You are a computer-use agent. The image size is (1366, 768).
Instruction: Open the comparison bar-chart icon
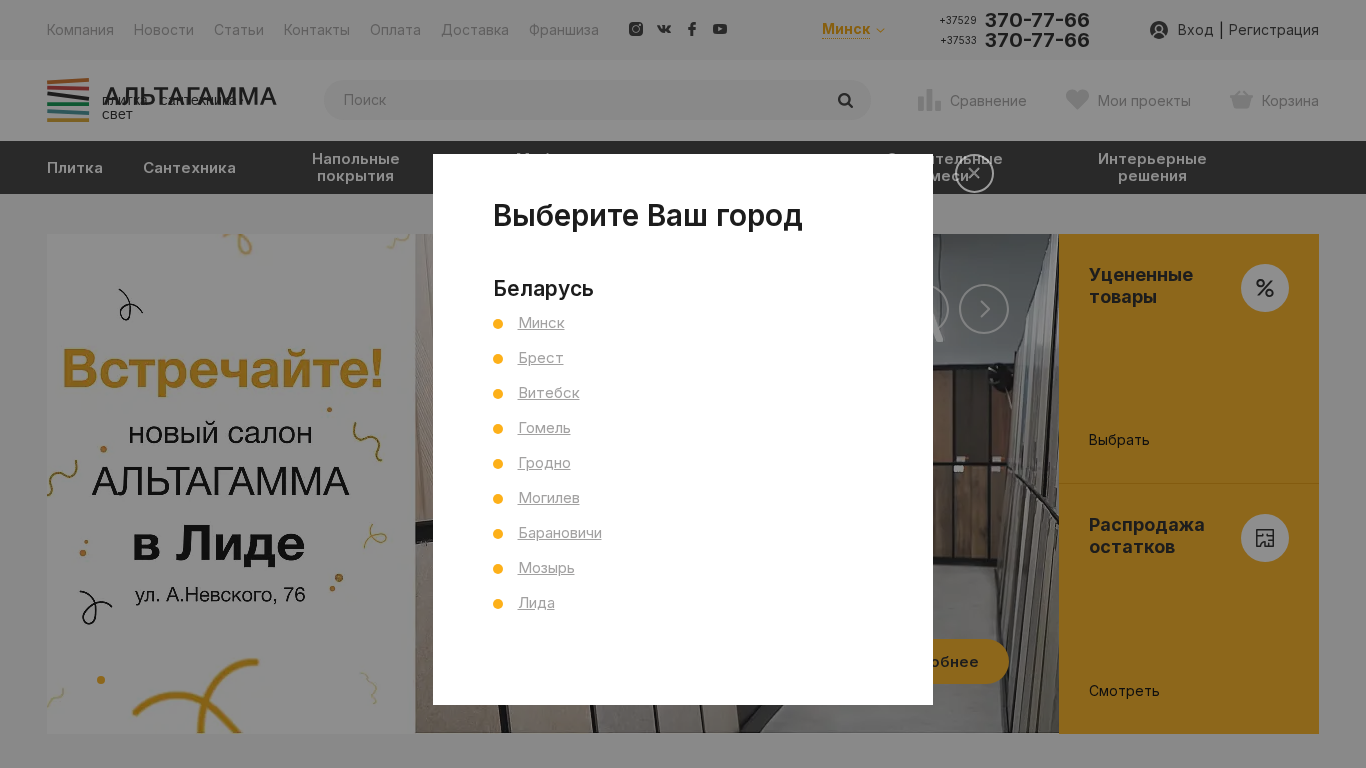point(929,100)
